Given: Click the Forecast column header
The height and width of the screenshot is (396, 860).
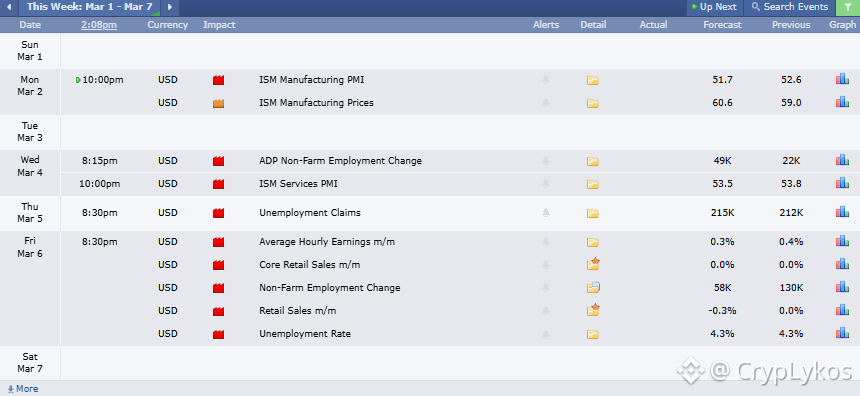Looking at the screenshot, I should click(x=722, y=25).
